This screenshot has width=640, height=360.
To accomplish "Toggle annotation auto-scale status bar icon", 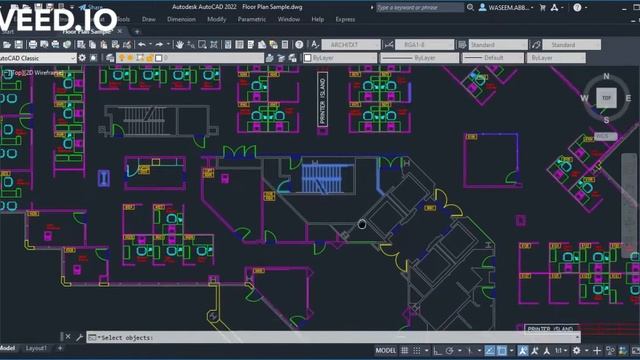I will tap(535, 351).
